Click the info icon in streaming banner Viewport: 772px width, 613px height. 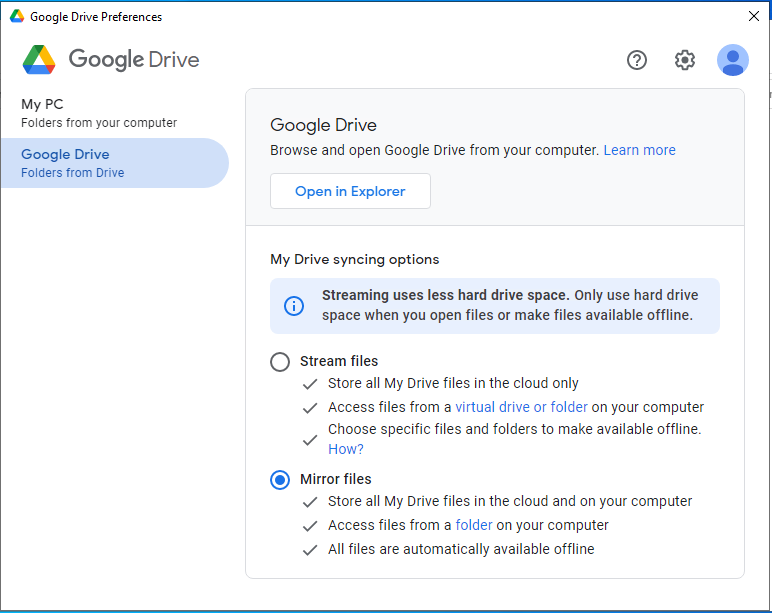[294, 306]
